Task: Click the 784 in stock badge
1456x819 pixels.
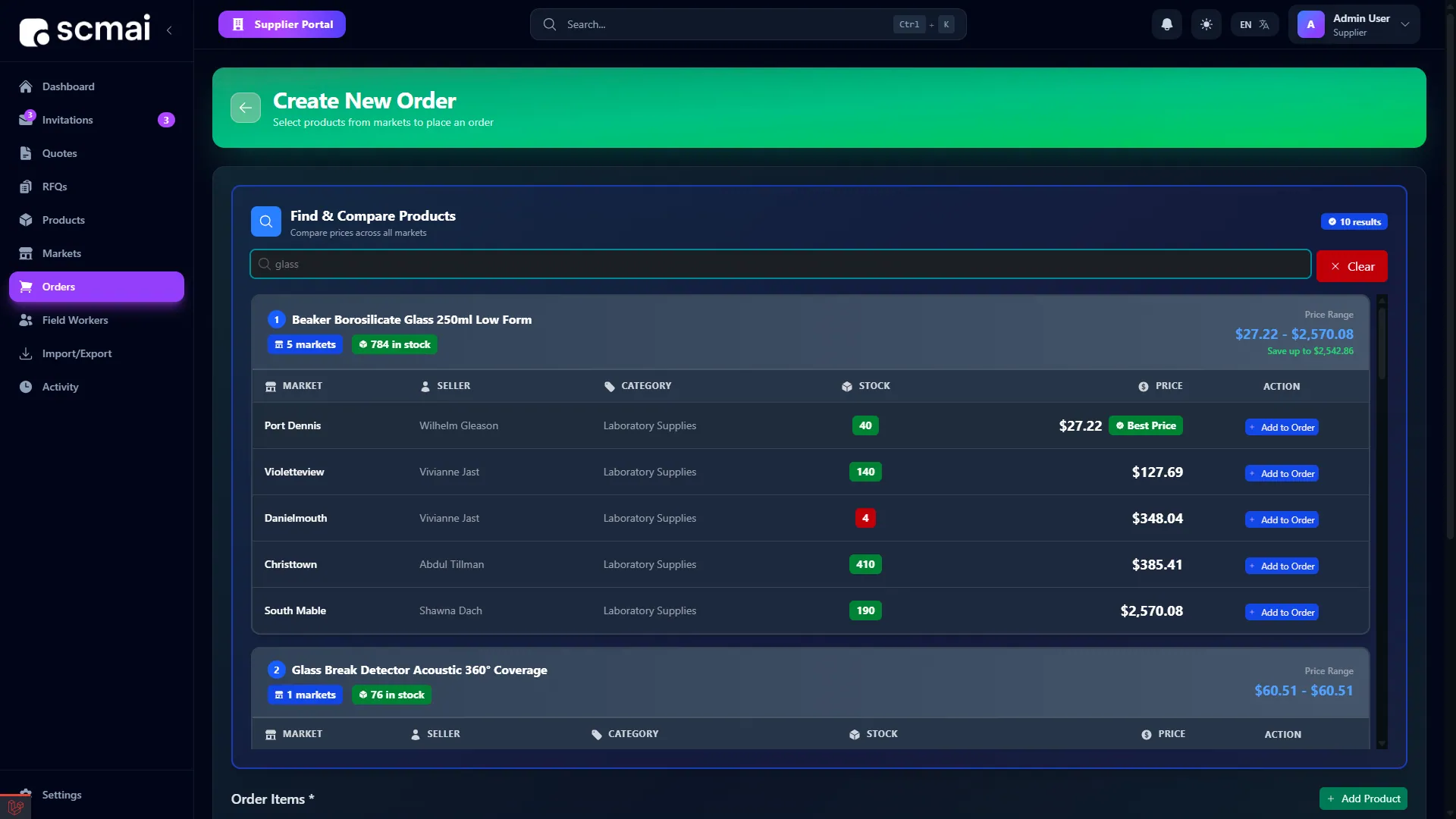Action: pos(394,344)
